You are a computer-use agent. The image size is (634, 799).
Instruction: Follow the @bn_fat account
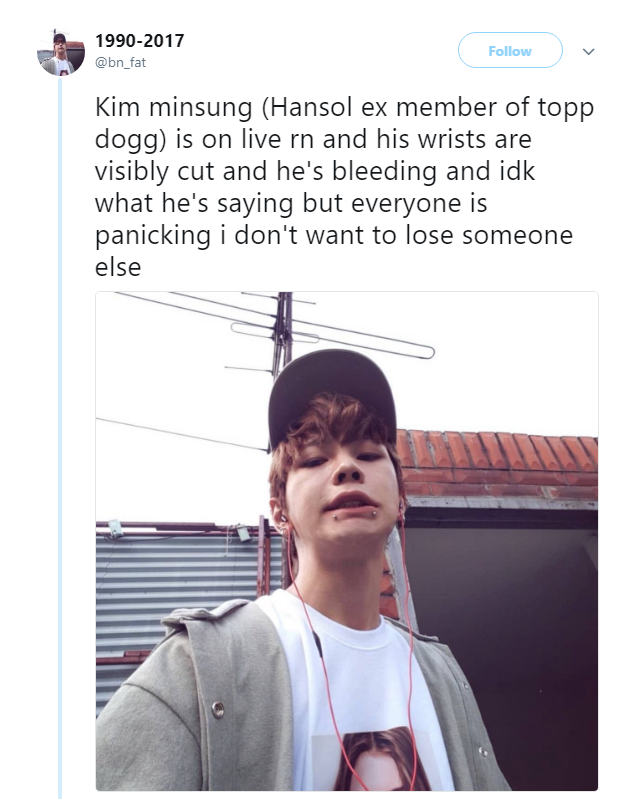click(x=510, y=50)
